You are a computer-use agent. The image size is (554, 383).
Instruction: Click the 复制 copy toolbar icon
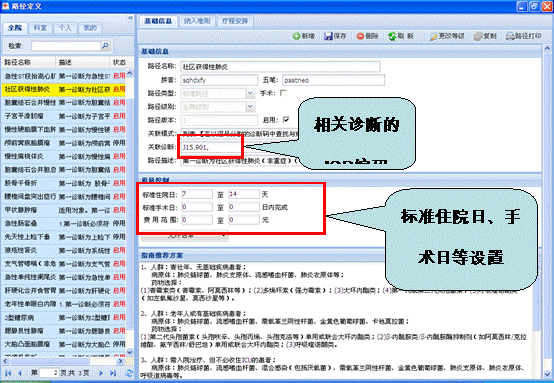tap(478, 36)
